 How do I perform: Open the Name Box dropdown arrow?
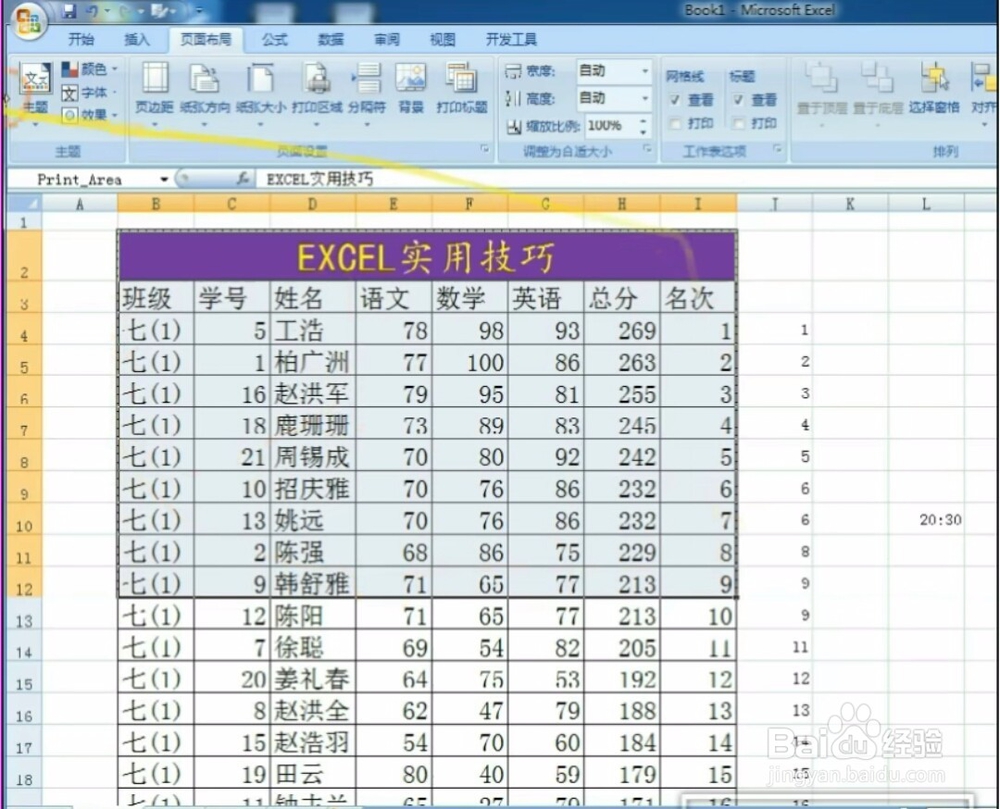pyautogui.click(x=164, y=180)
